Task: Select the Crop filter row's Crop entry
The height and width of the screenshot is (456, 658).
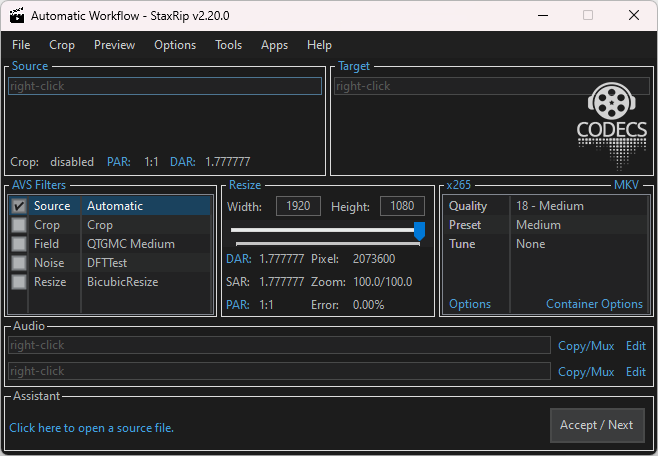Action: [100, 225]
